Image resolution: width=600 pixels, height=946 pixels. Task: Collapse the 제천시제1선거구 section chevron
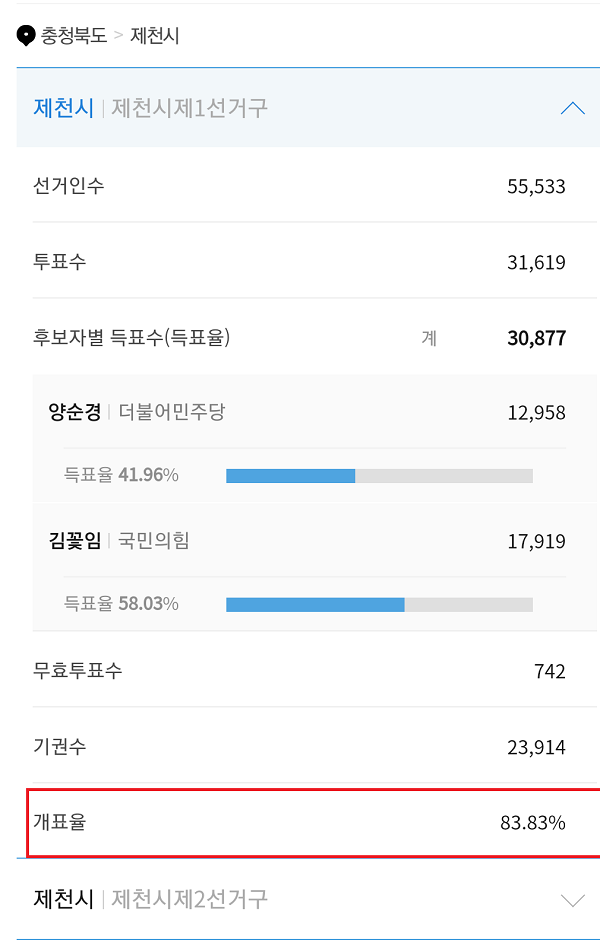click(572, 109)
